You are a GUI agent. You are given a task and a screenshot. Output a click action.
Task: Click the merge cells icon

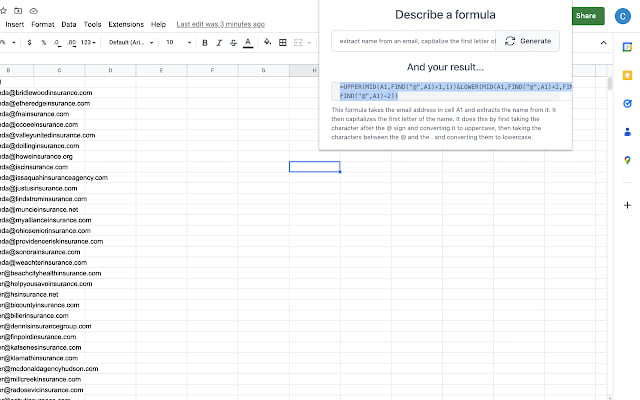click(x=298, y=42)
